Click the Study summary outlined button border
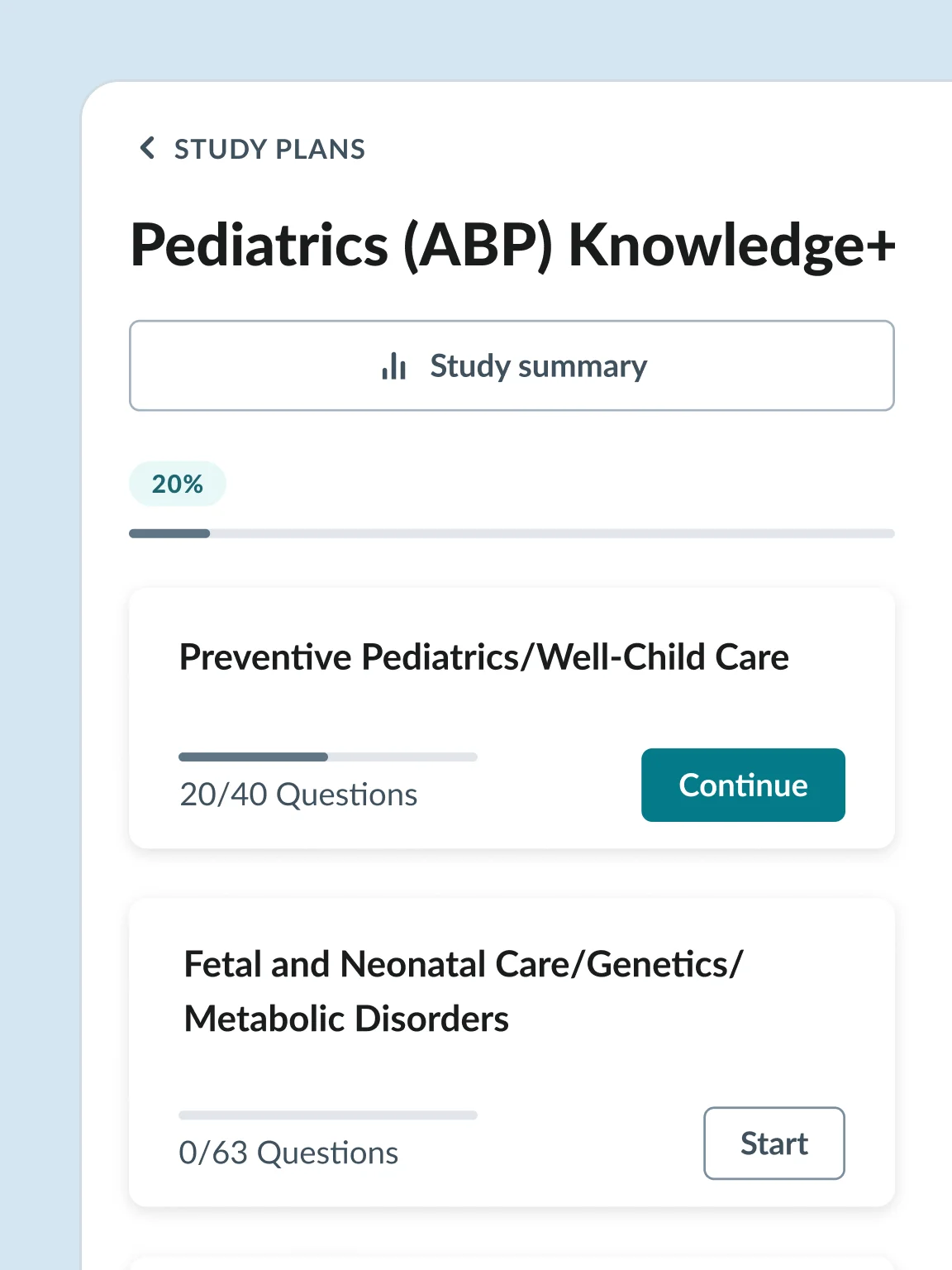This screenshot has height=1270, width=952. pos(512,324)
